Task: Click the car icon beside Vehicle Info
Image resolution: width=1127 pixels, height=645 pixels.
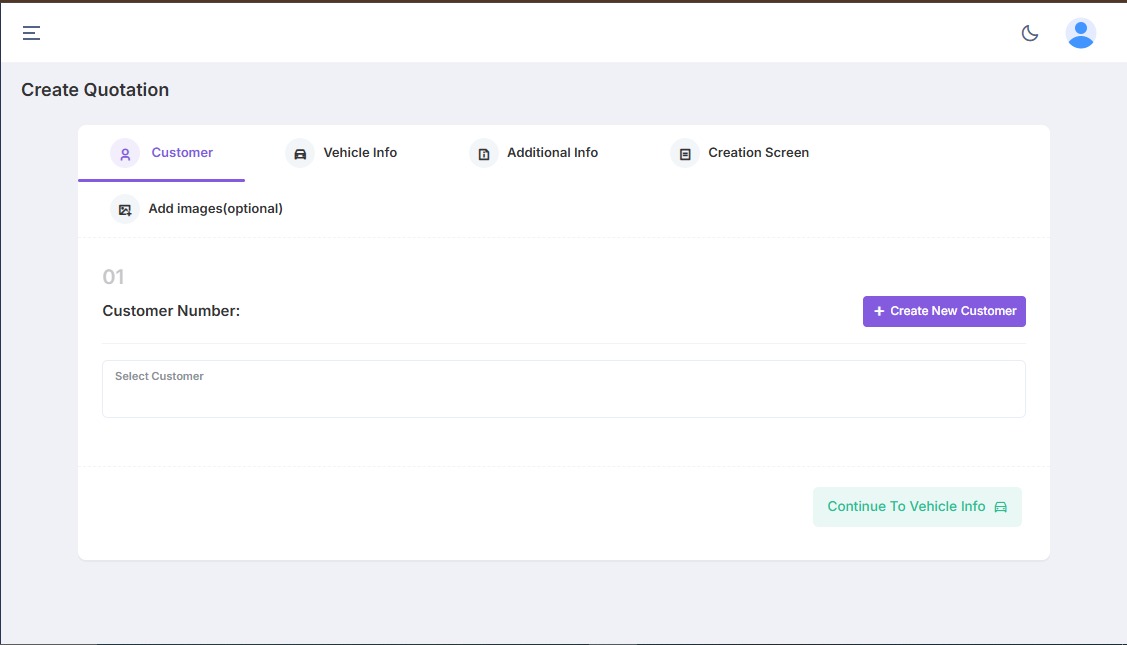Action: point(300,154)
